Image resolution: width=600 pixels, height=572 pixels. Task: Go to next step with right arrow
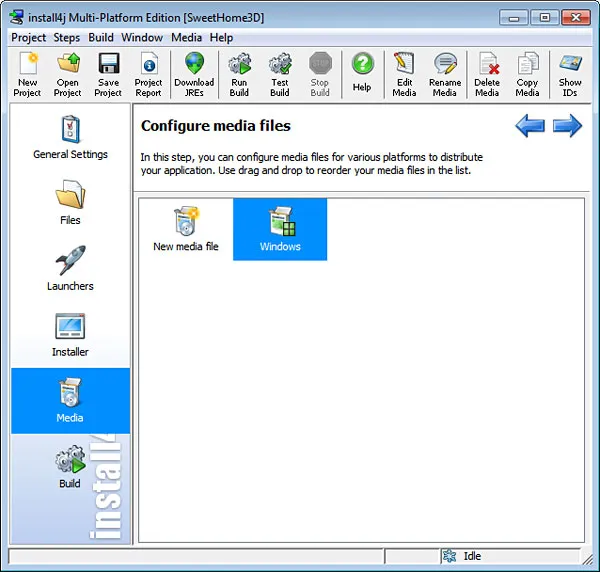pos(567,125)
